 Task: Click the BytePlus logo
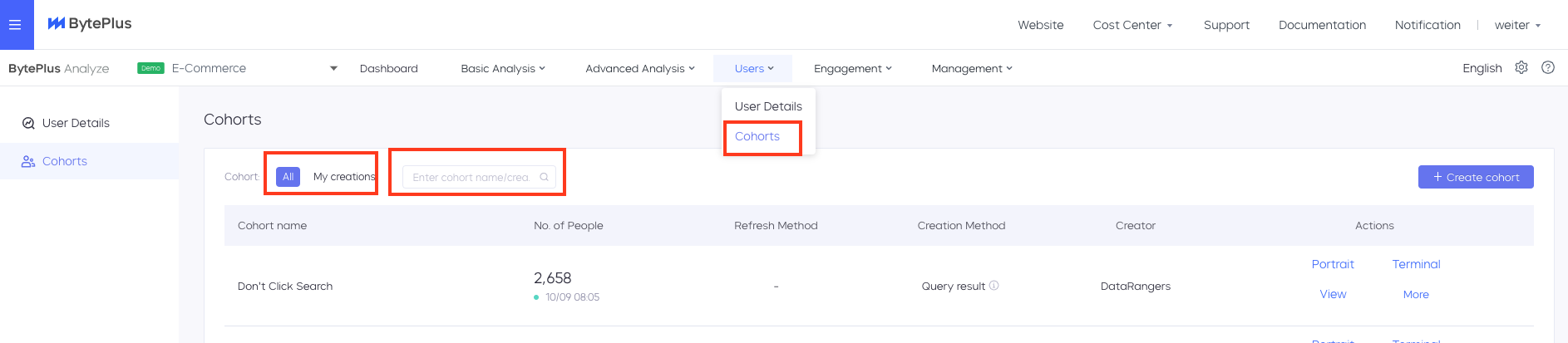pos(90,23)
